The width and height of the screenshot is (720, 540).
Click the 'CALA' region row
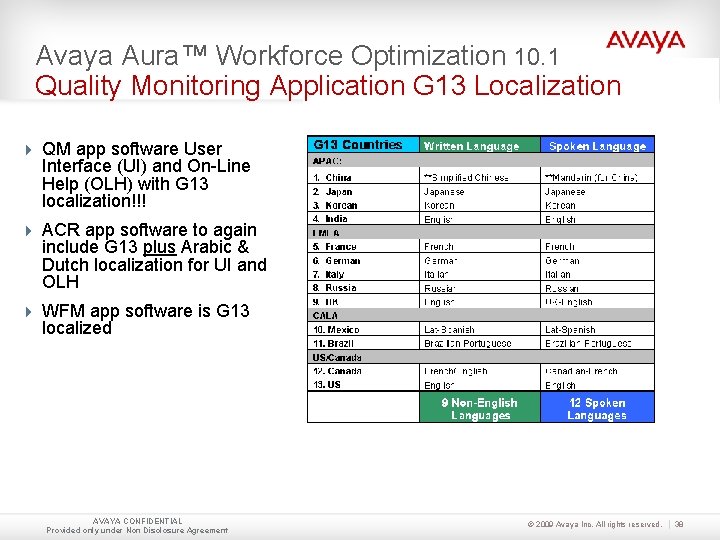[481, 315]
